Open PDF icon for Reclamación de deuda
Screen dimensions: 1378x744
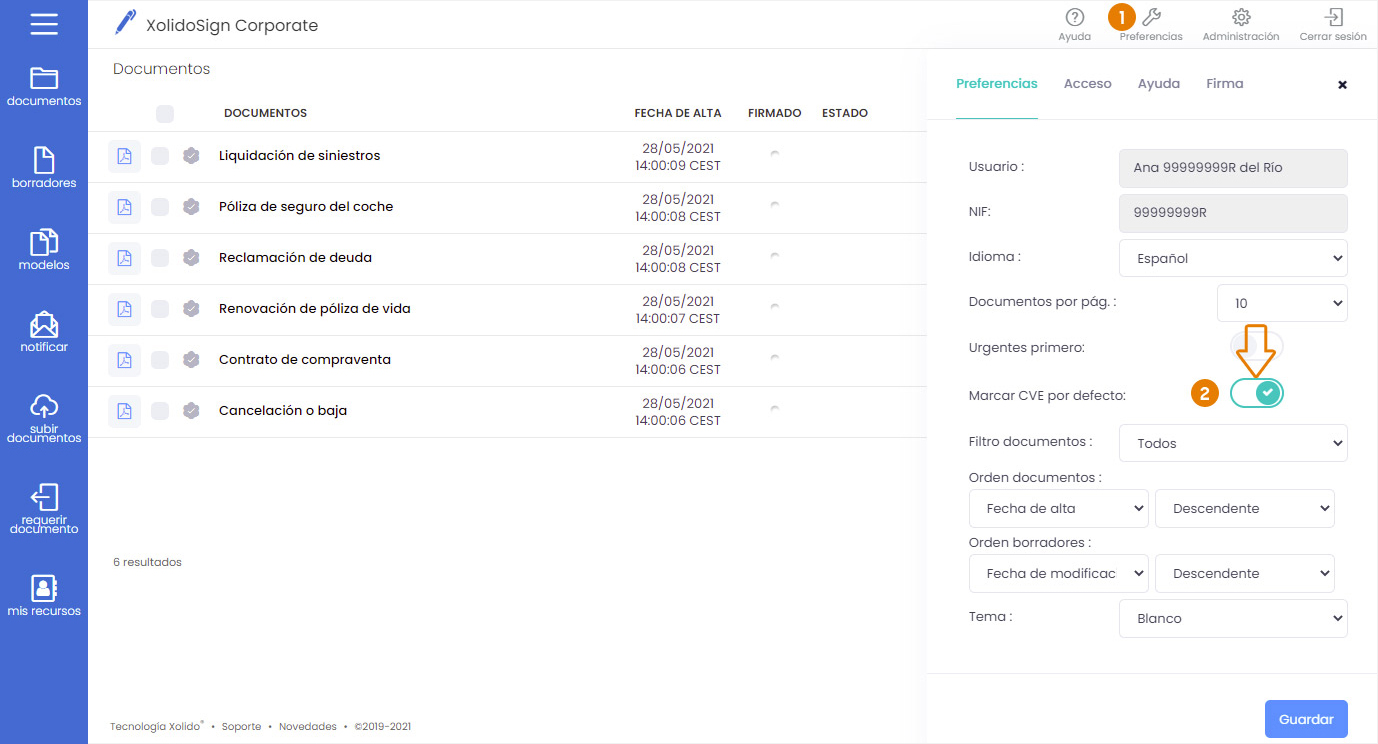pyautogui.click(x=124, y=258)
